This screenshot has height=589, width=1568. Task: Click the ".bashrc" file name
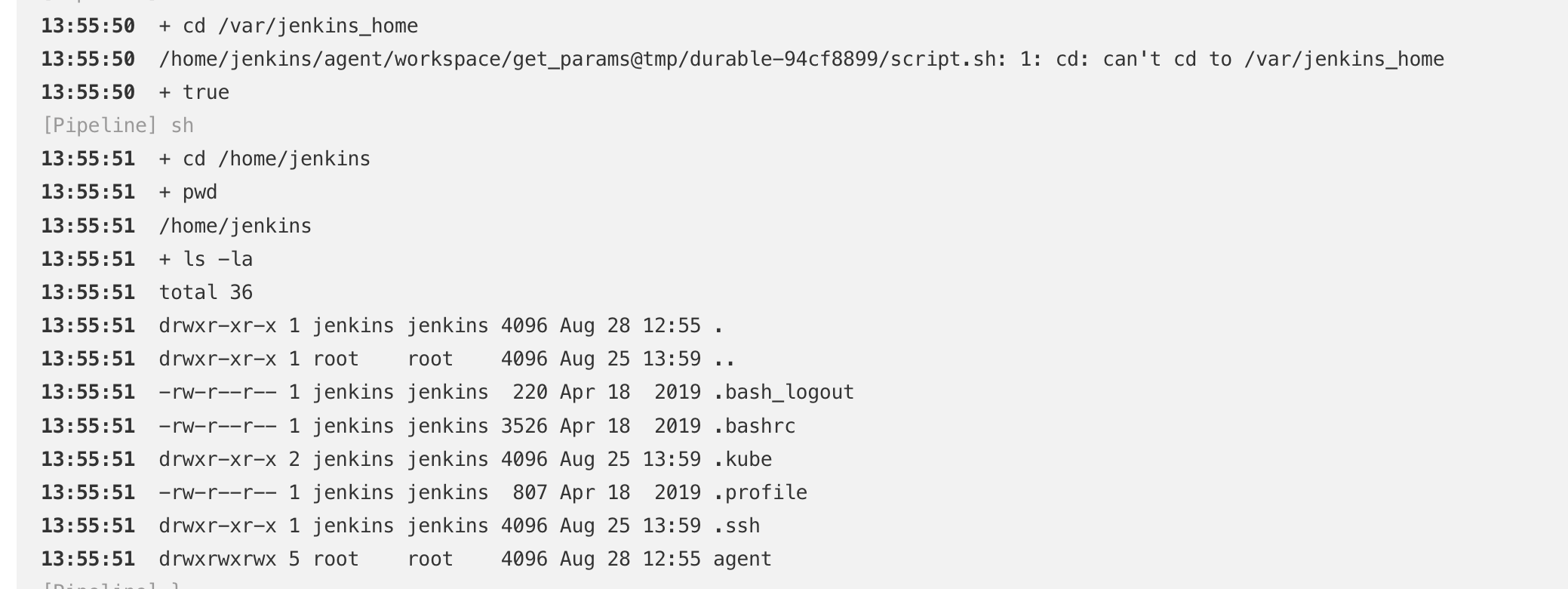(754, 426)
